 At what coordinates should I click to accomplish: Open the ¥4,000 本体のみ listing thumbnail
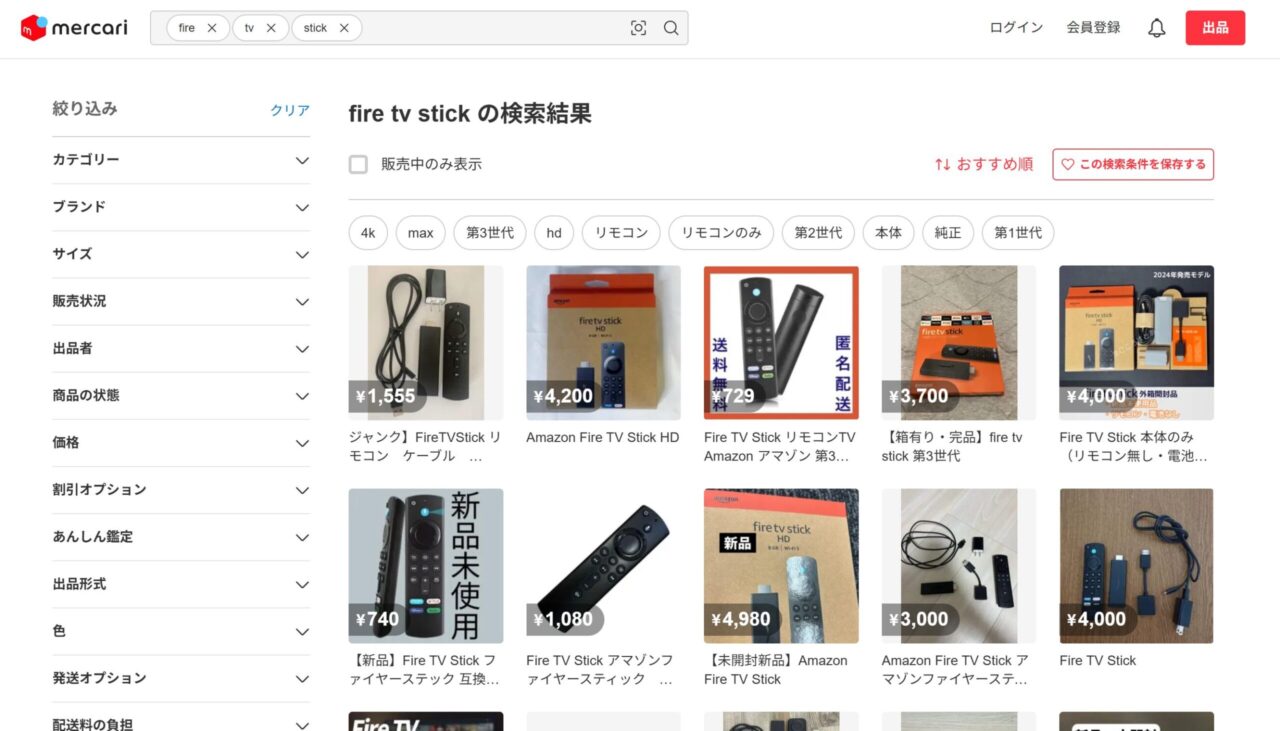[x=1137, y=342]
